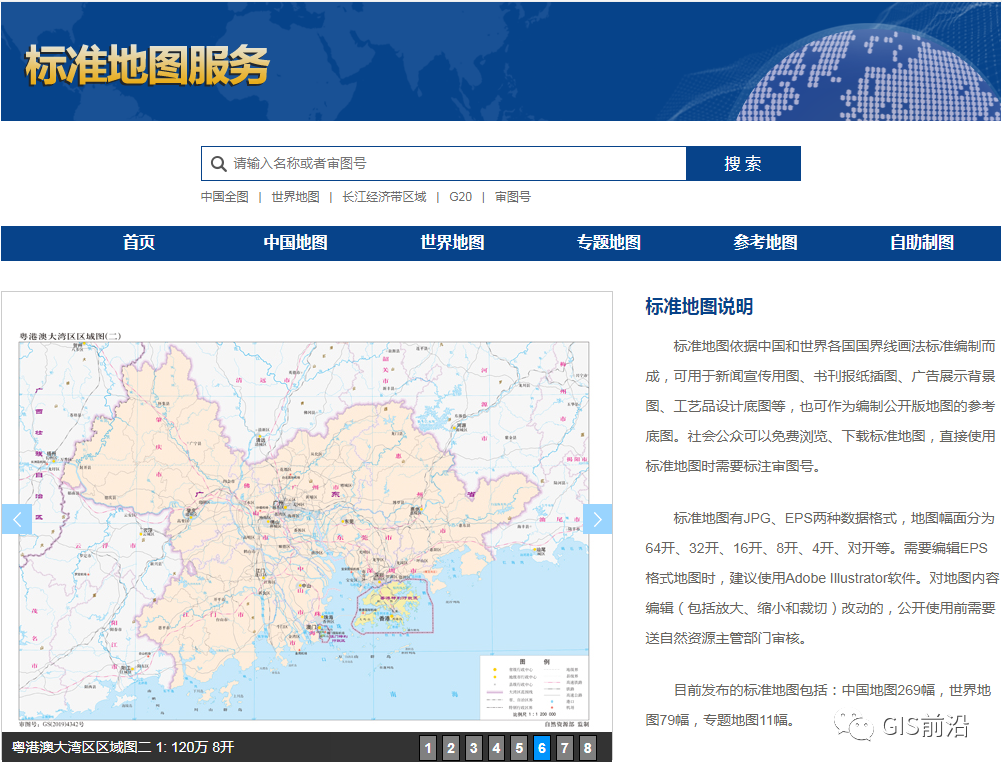The image size is (1002, 770).
Task: Open 专题地图 navigation menu item
Action: 609,243
